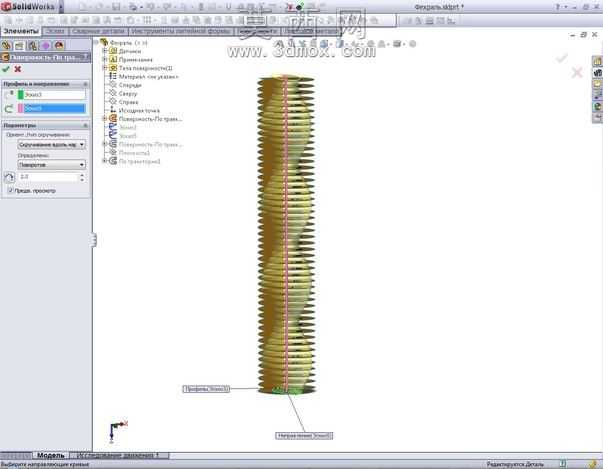Click the turns value field showing 2.0
The image size is (603, 469).
point(48,177)
